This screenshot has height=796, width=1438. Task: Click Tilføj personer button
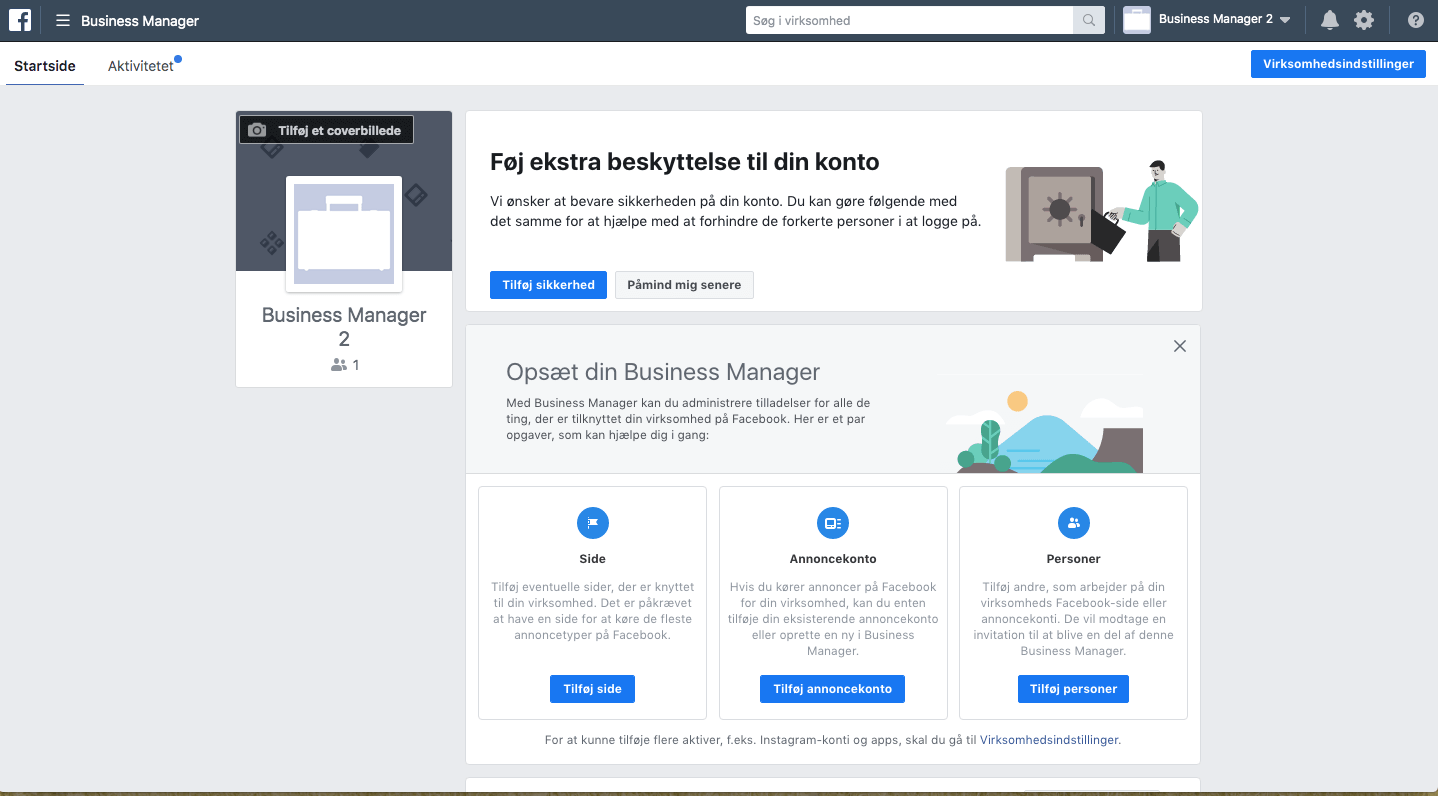tap(1074, 689)
